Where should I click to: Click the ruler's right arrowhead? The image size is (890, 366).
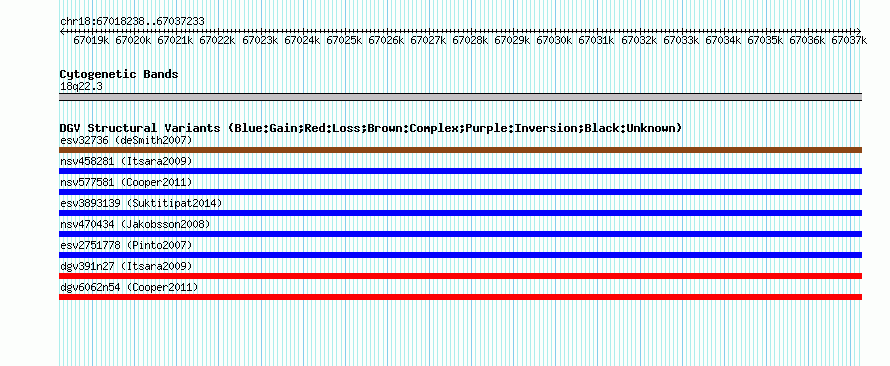point(859,31)
